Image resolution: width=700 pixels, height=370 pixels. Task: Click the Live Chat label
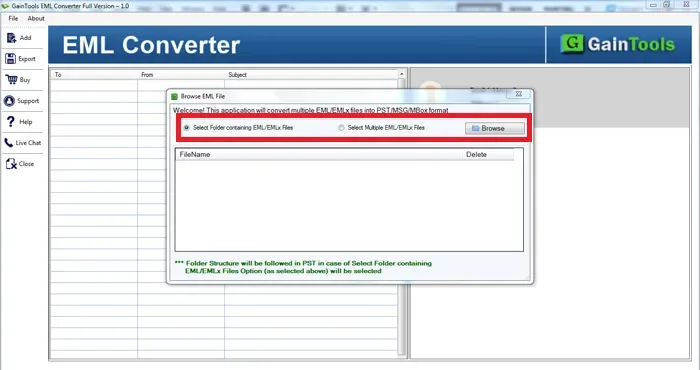coord(28,143)
